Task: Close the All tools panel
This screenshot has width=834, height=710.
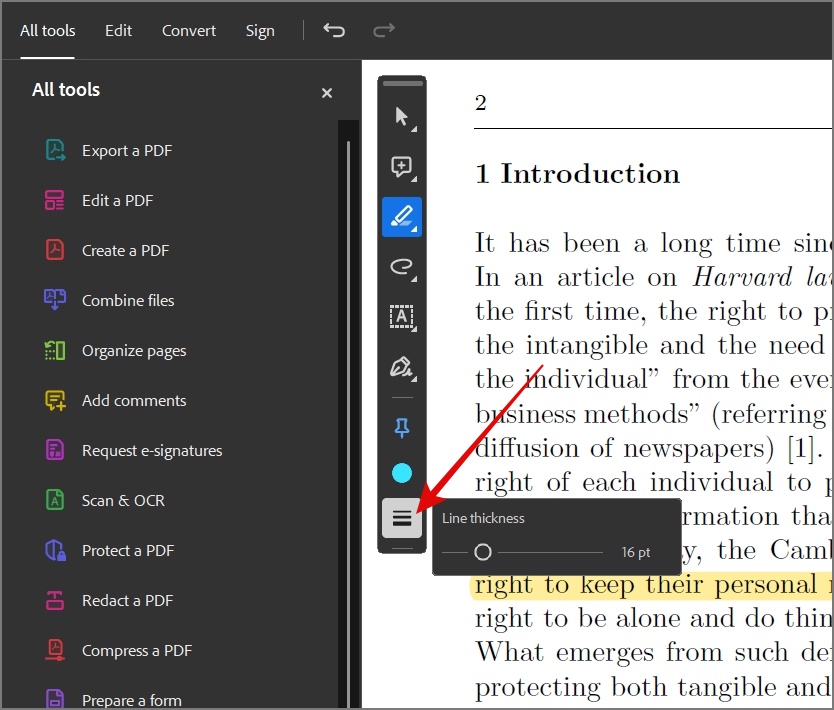Action: pyautogui.click(x=327, y=93)
